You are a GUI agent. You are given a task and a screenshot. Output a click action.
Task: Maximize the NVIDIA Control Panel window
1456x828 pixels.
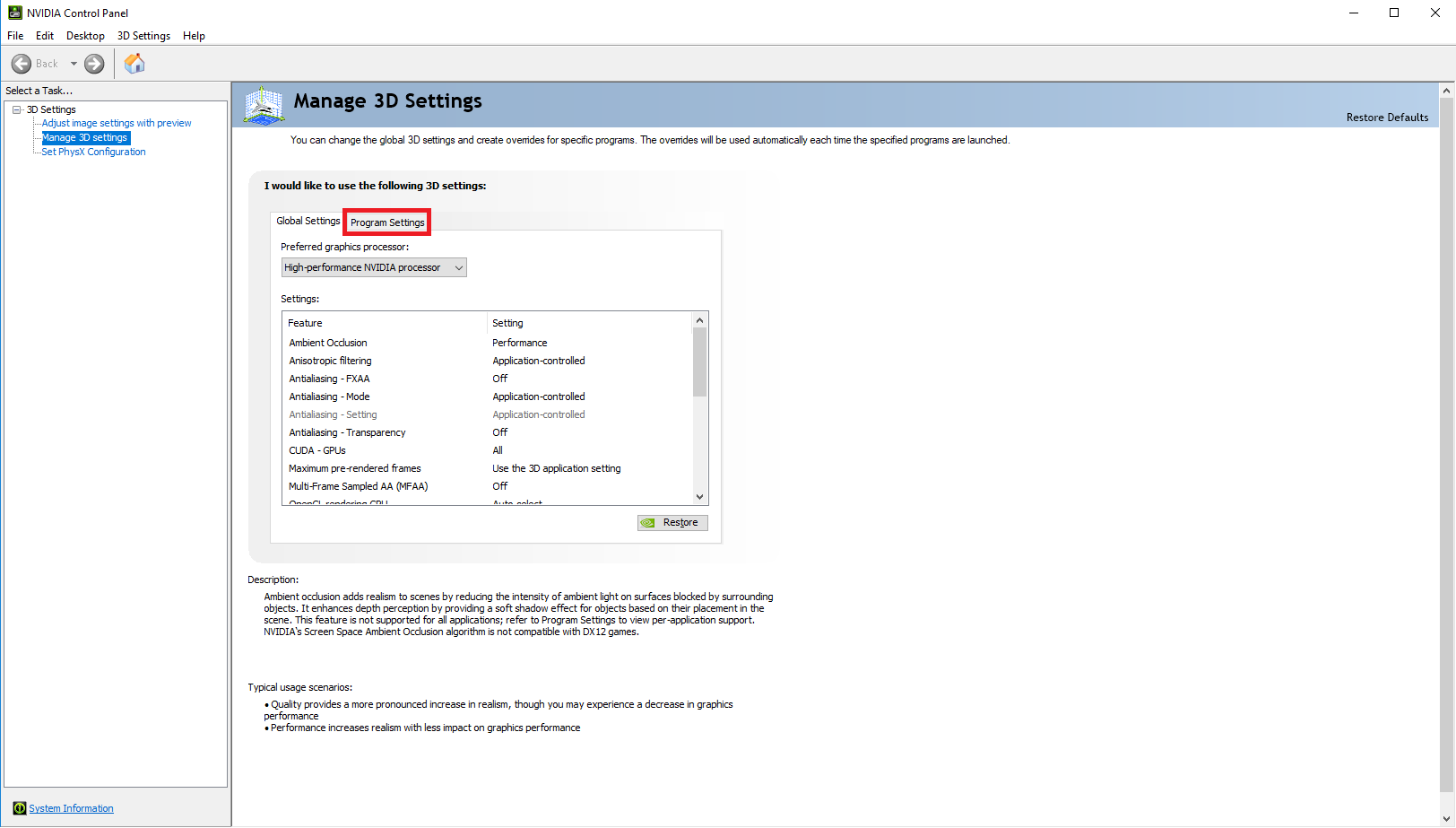pyautogui.click(x=1394, y=13)
